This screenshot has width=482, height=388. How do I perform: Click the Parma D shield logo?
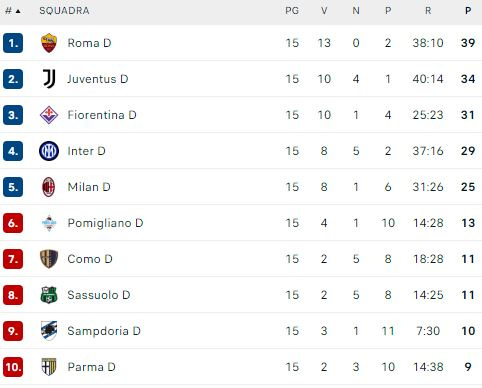point(49,367)
